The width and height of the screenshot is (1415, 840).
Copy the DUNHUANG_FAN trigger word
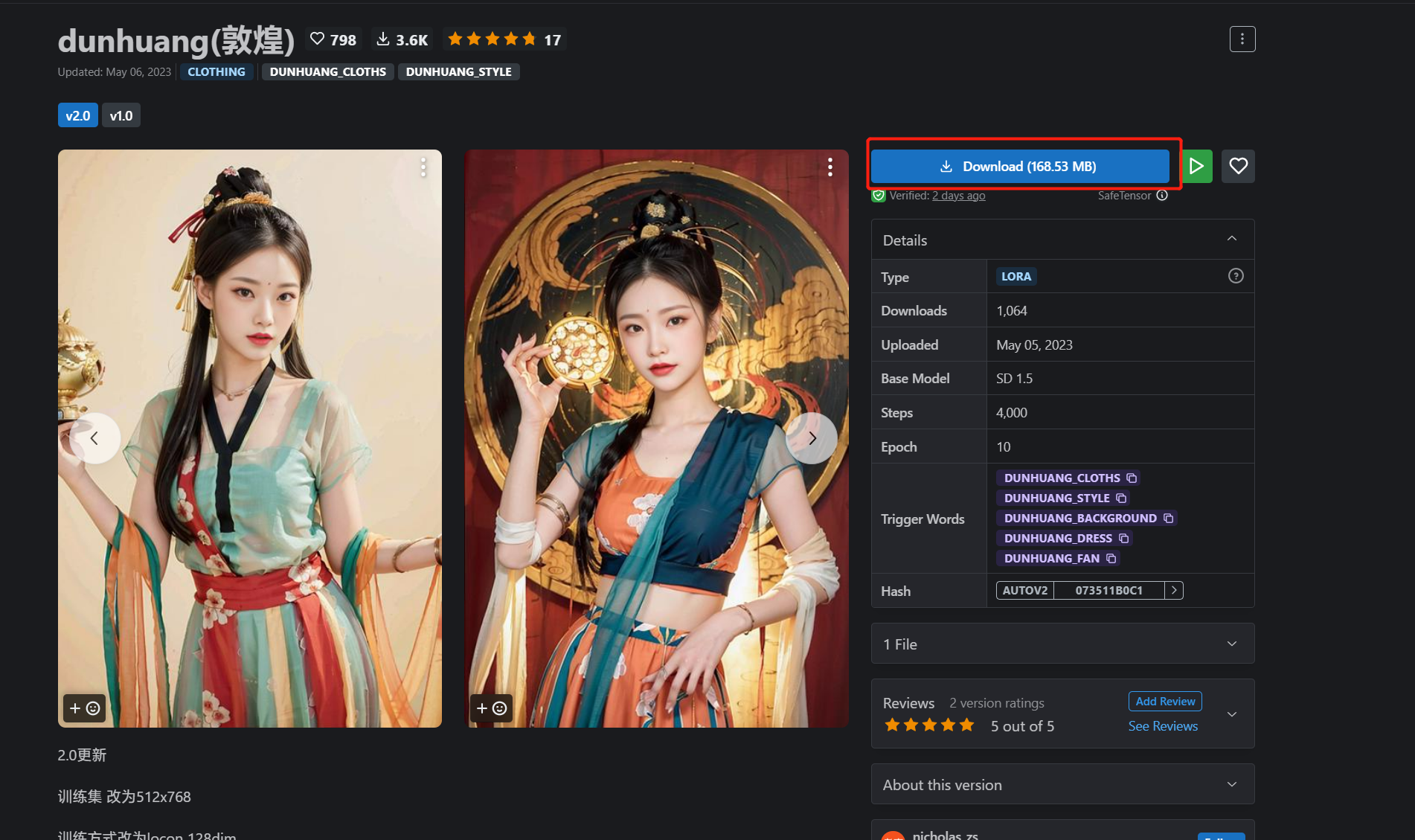pos(1111,558)
